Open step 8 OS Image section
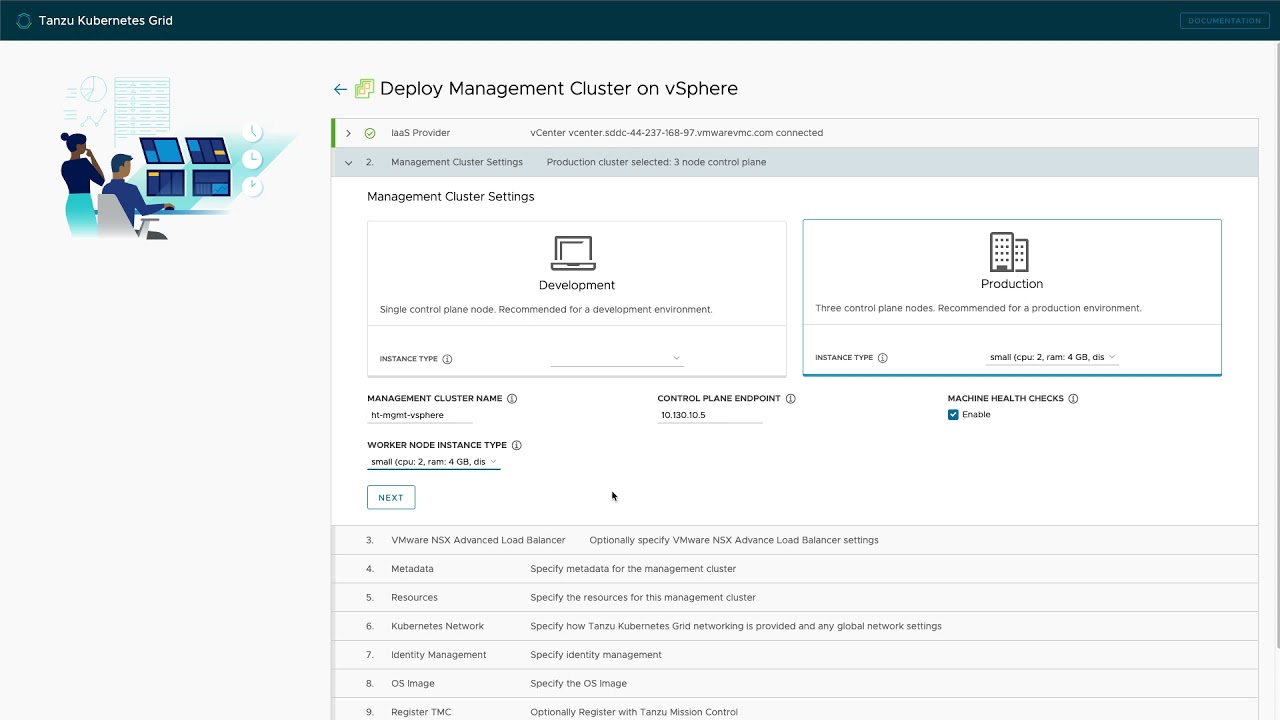This screenshot has height=720, width=1280. coord(795,683)
